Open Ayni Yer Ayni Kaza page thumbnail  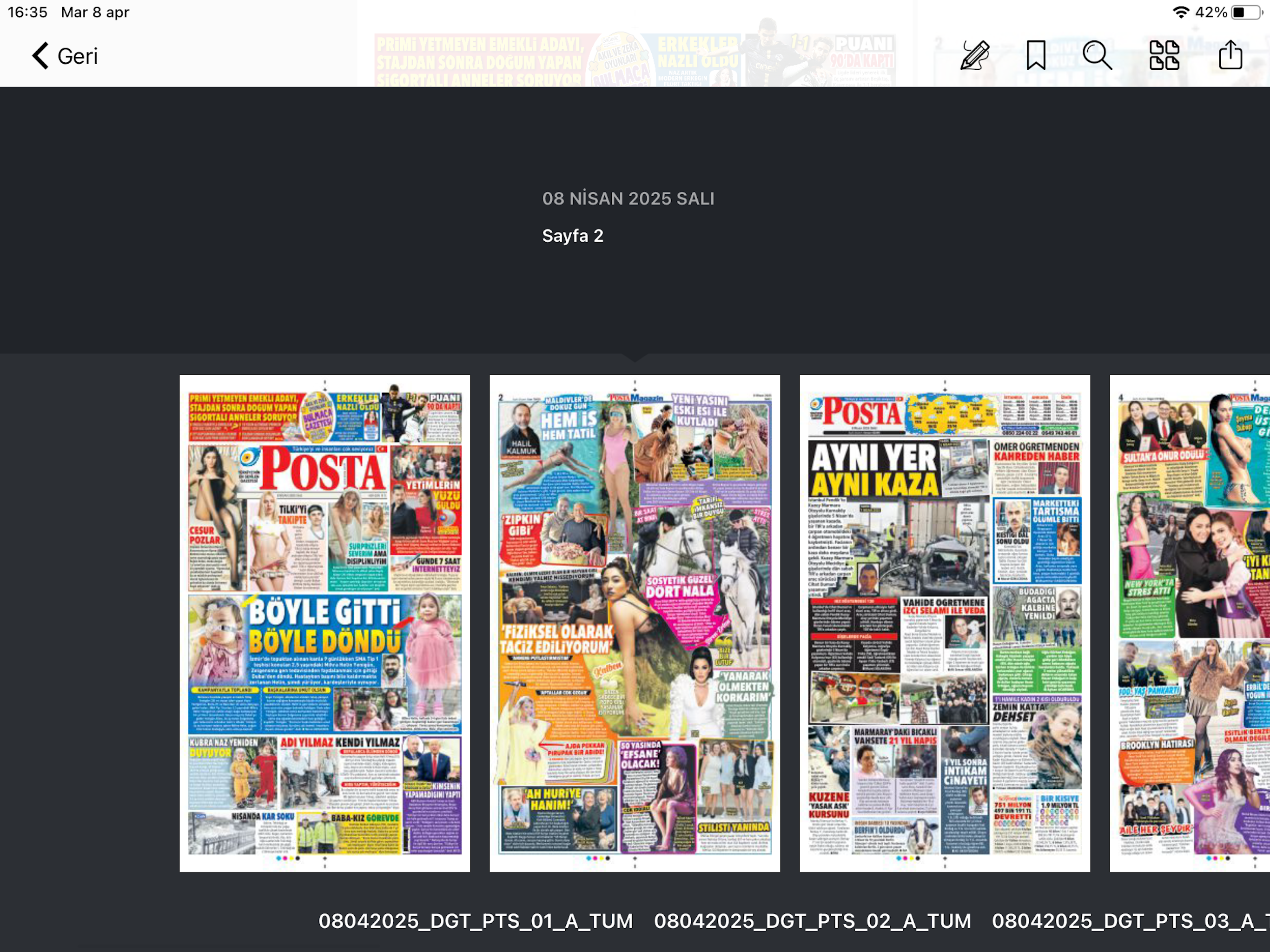[x=945, y=623]
